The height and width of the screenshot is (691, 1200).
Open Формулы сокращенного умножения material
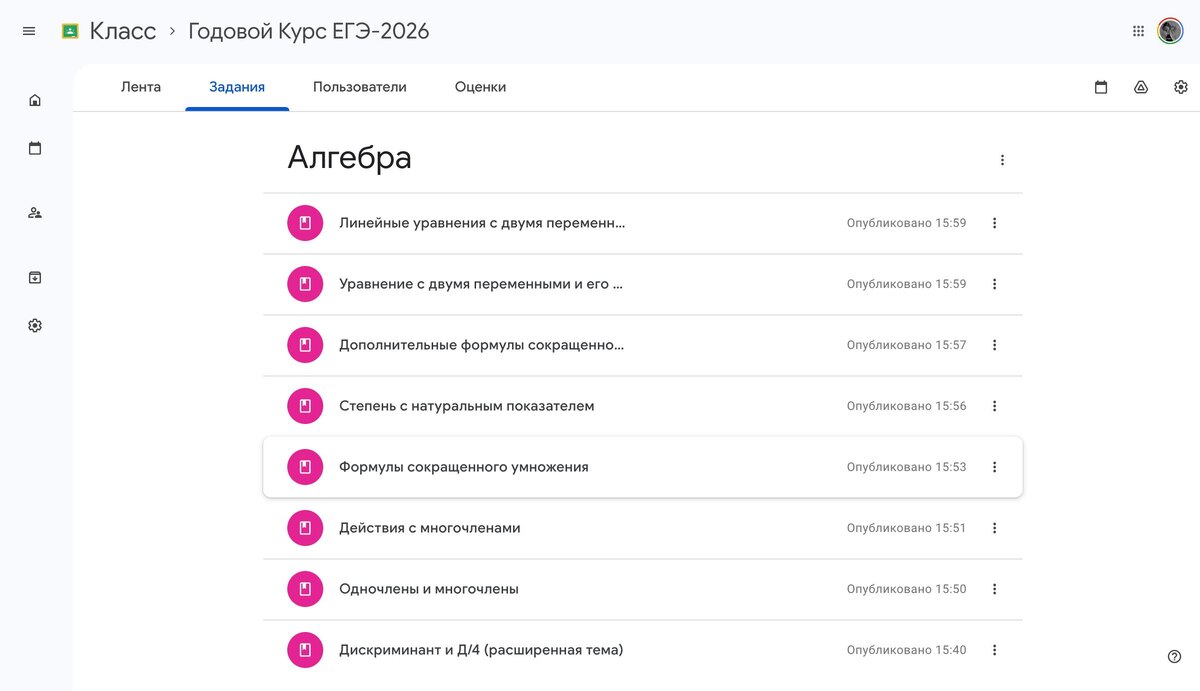click(464, 467)
